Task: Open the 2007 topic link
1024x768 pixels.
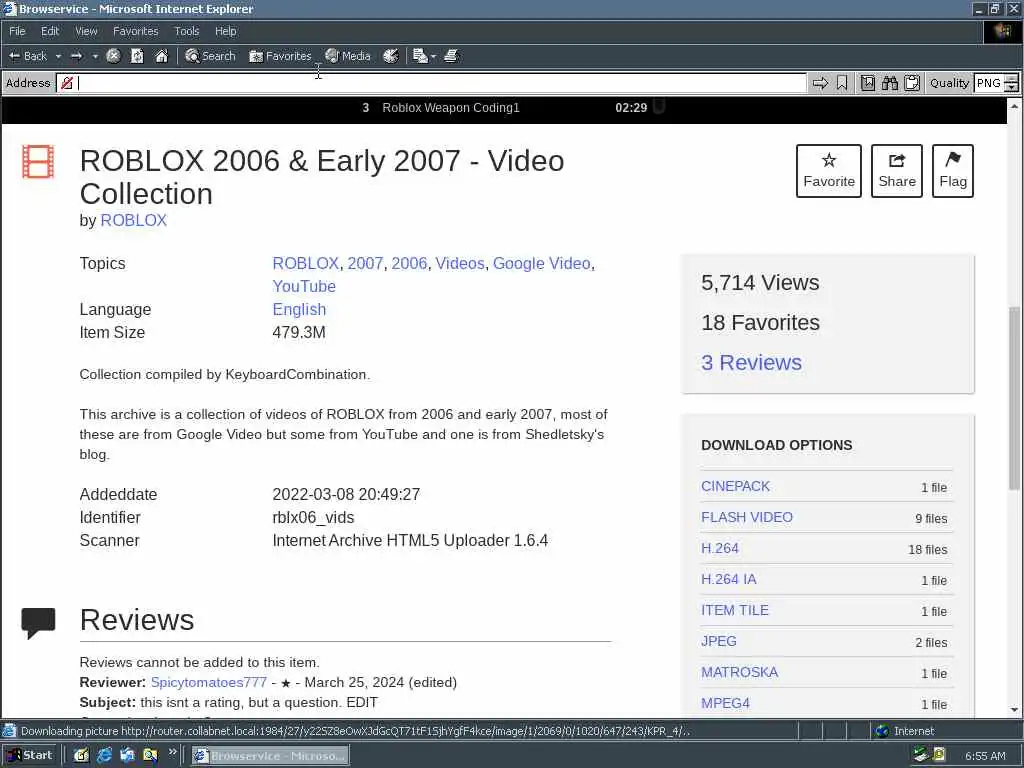Action: 365,263
